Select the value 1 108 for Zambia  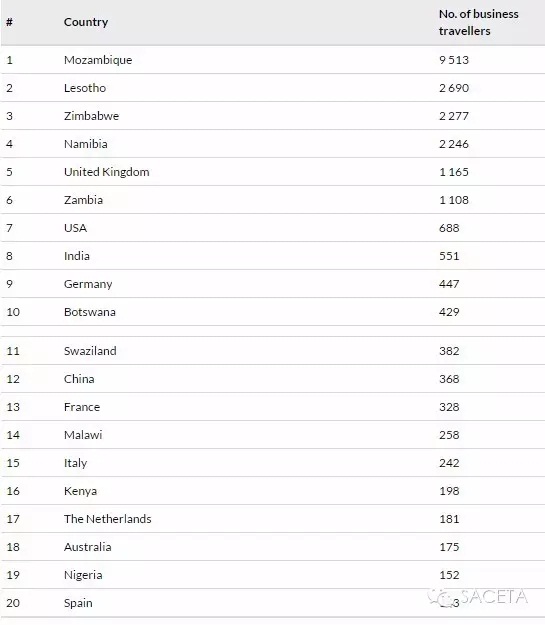[454, 200]
